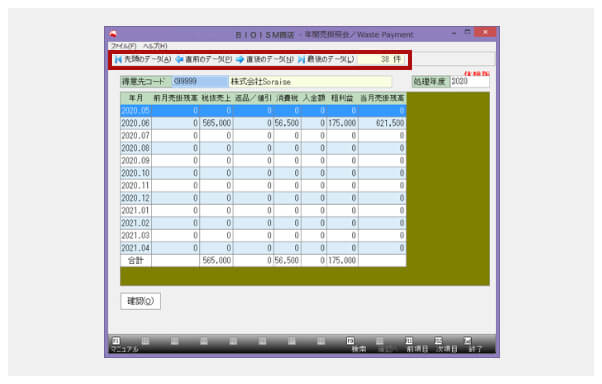Maximize the Waste Payment window
This screenshot has width=602, height=384.
click(467, 33)
